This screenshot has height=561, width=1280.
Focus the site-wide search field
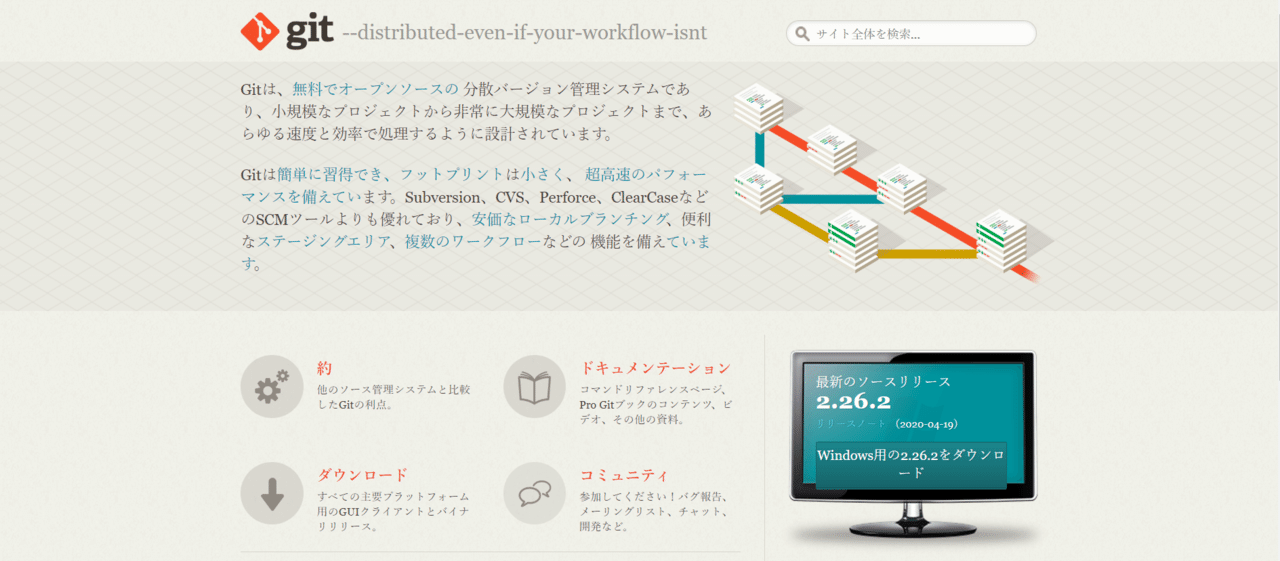click(x=911, y=33)
